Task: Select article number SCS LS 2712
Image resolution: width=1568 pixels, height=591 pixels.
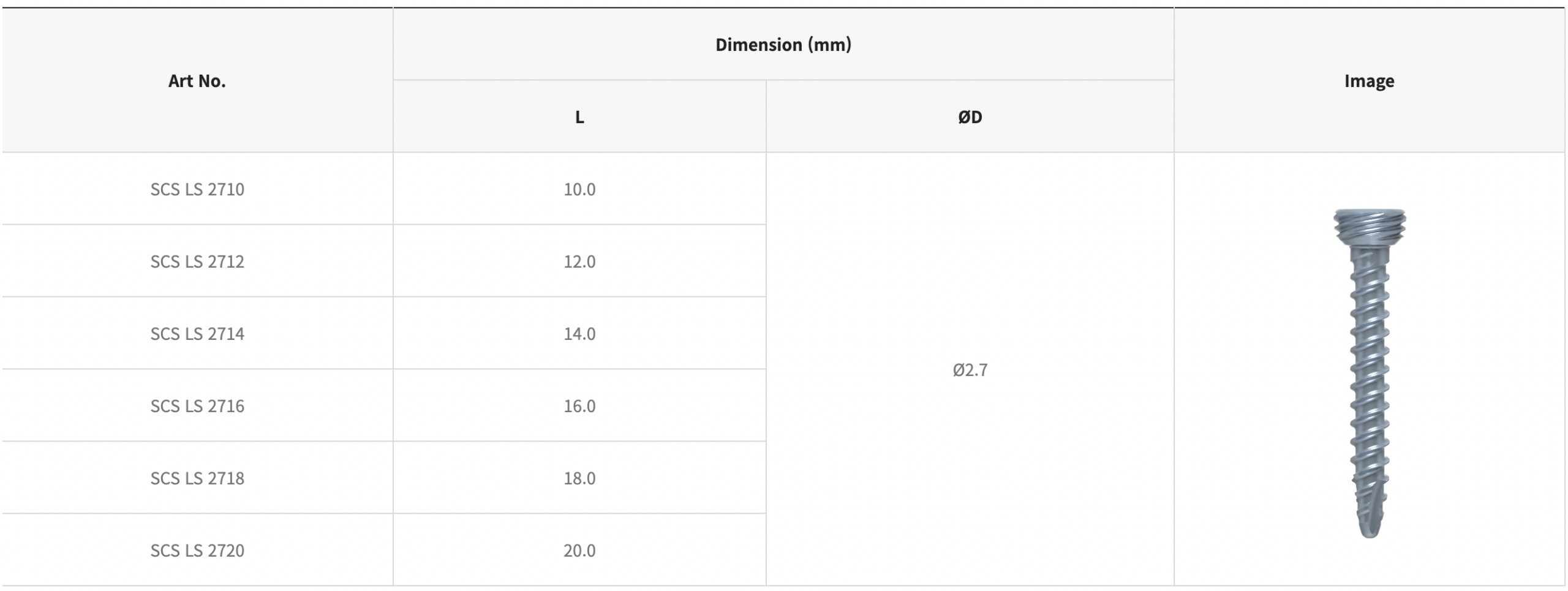Action: pos(197,262)
